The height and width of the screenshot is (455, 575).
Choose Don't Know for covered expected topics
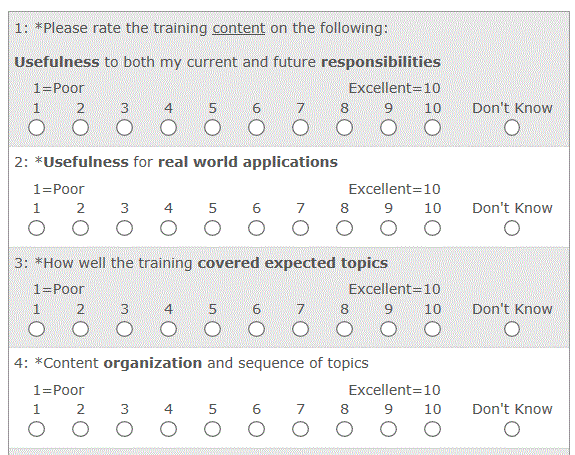(x=512, y=329)
